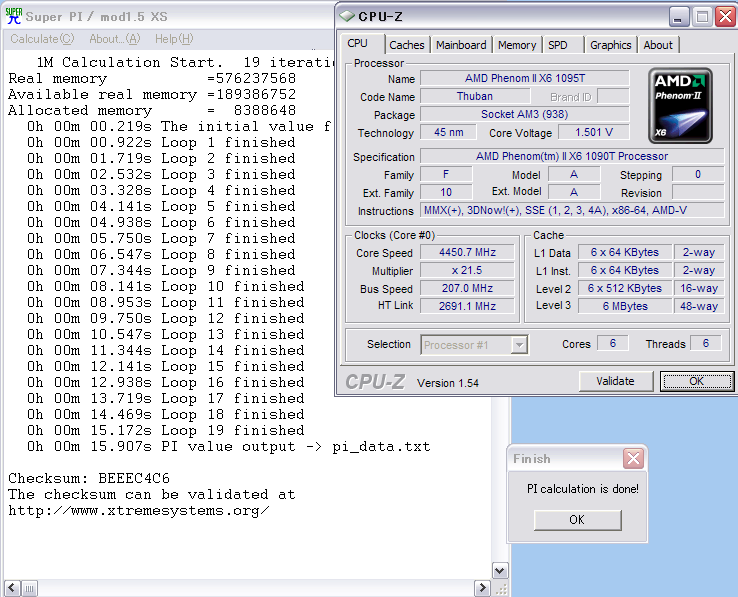
Task: Click the 'Loop 1 finished' line
Action: pyautogui.click(x=161, y=142)
